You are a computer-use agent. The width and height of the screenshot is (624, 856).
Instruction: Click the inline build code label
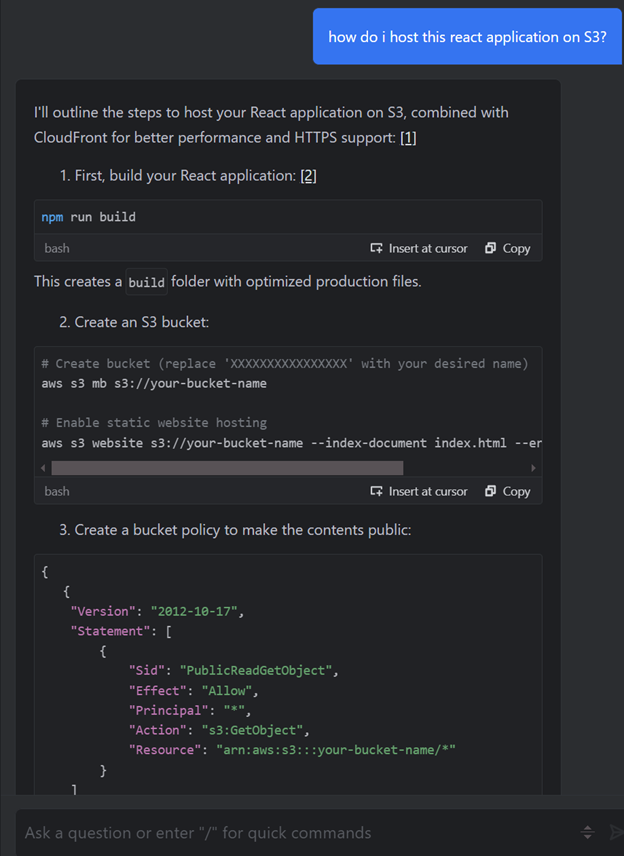point(146,282)
